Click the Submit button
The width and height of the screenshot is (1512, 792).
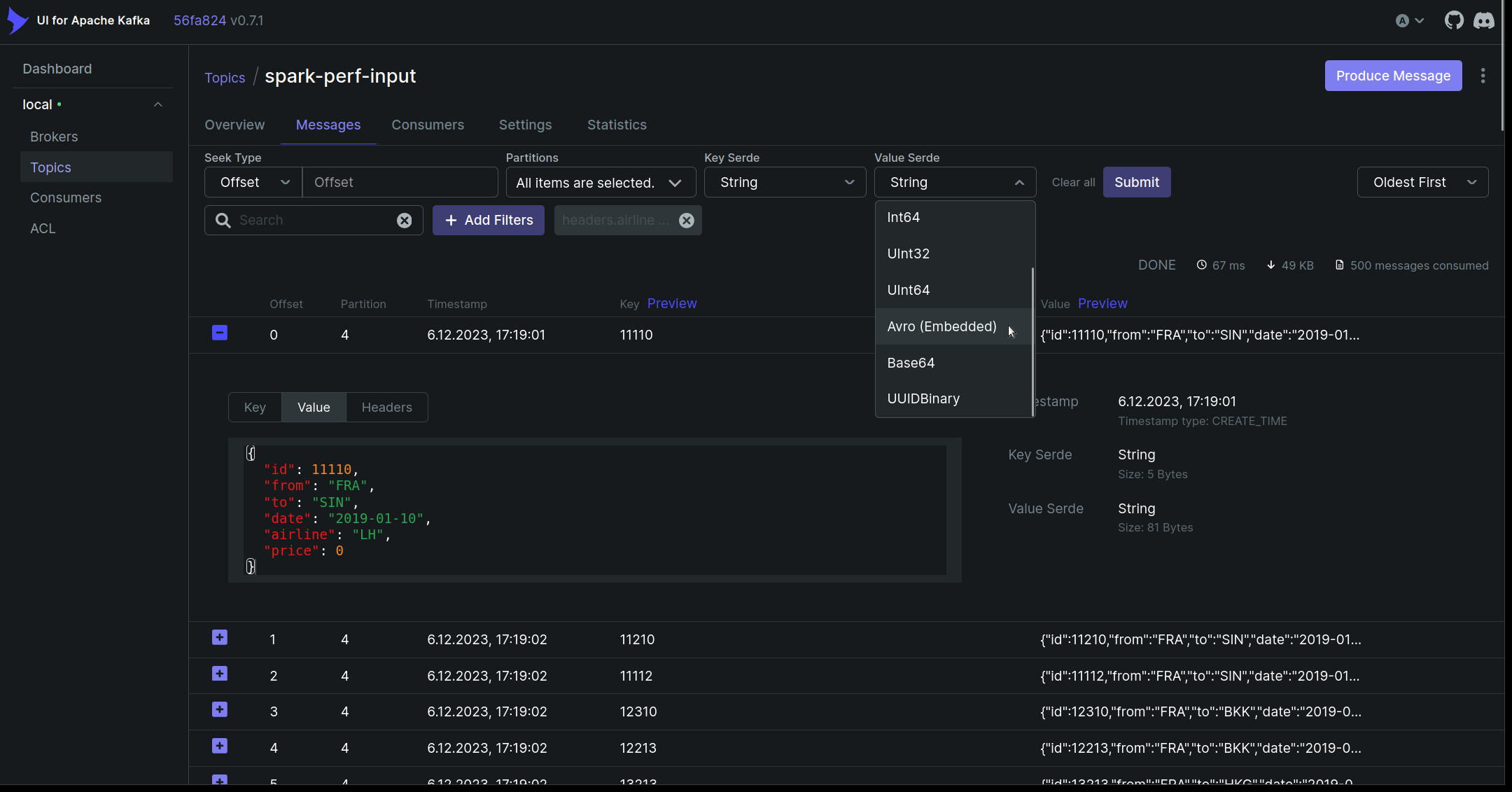[x=1136, y=182]
